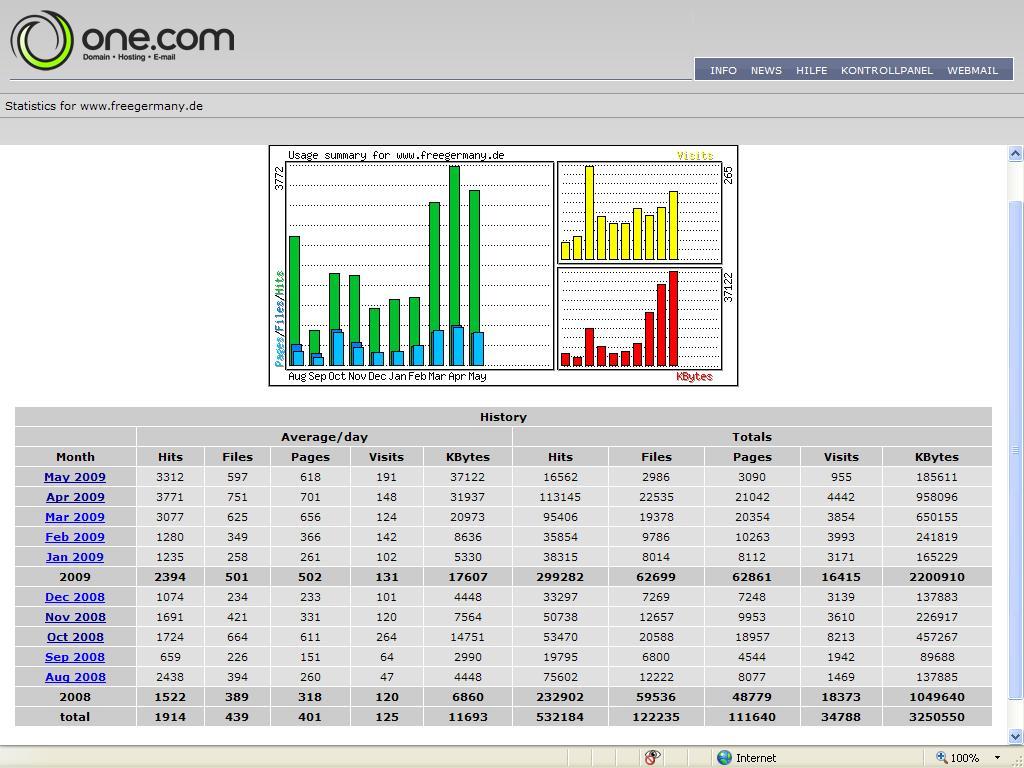Viewport: 1024px width, 768px height.
Task: Click grand total visits 34788
Action: click(841, 717)
